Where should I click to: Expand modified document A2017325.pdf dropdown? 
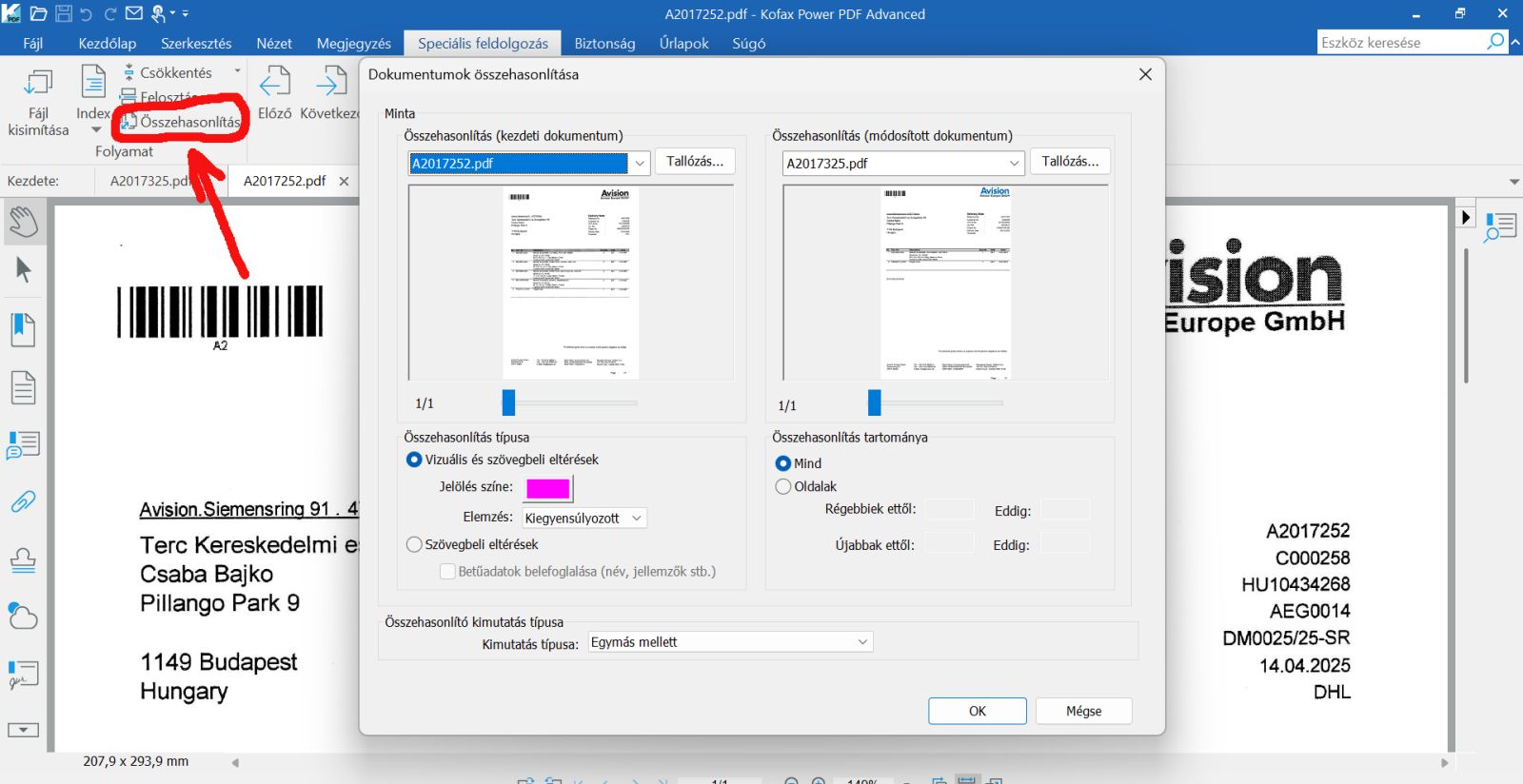[1014, 164]
